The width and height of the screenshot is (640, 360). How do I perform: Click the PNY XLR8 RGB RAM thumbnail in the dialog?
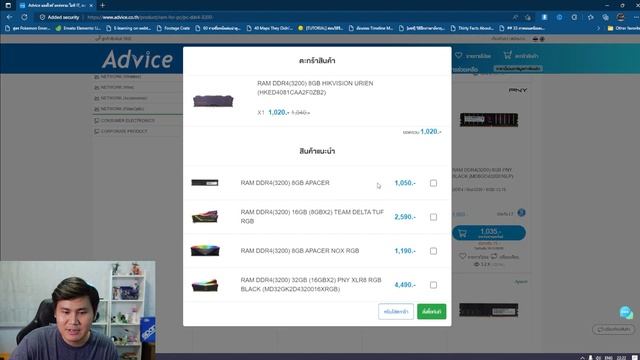click(205, 284)
